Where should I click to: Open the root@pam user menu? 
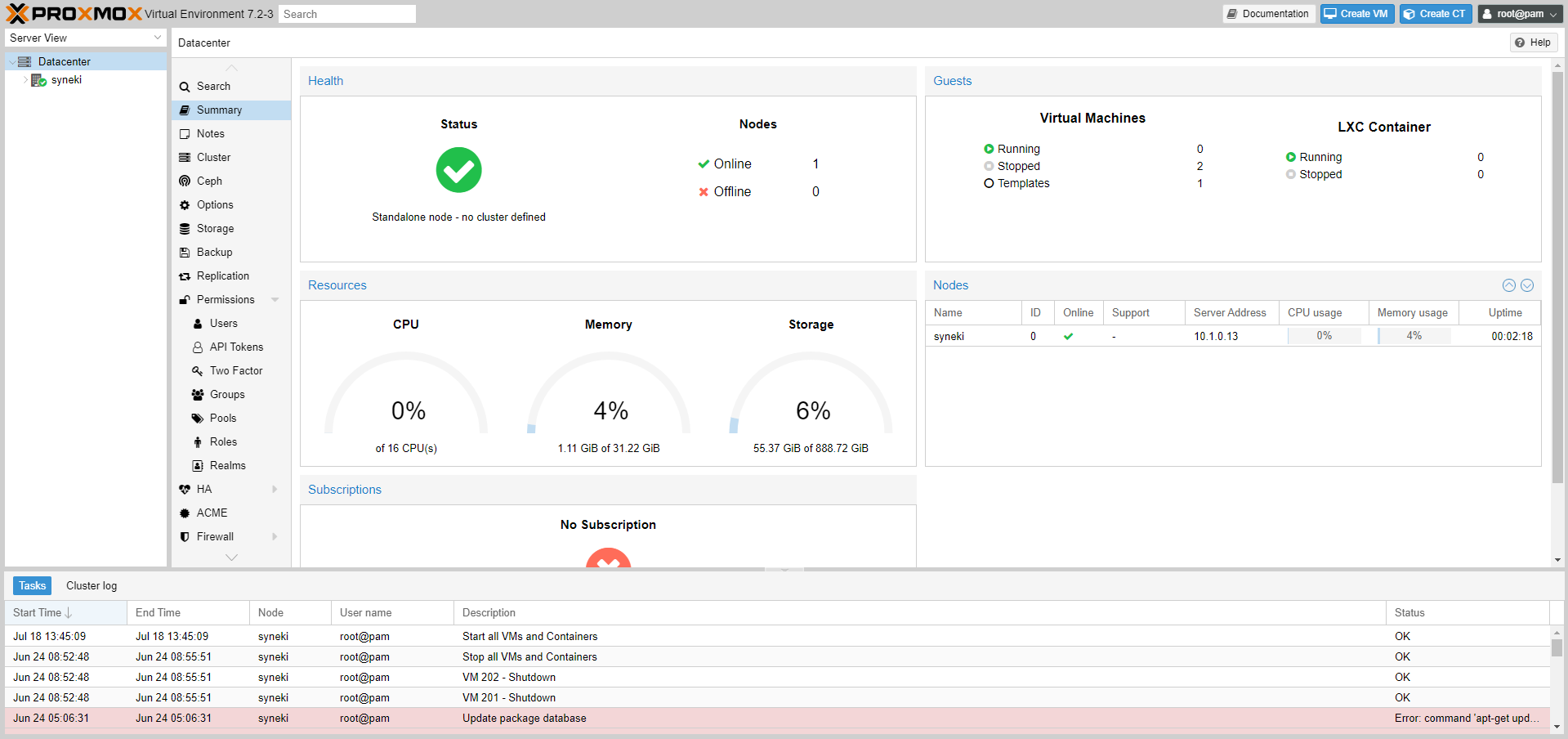click(1521, 14)
